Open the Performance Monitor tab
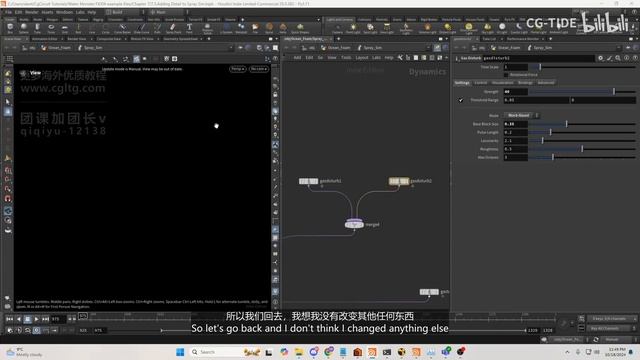Viewport: 640px width, 360px height. coord(523,39)
